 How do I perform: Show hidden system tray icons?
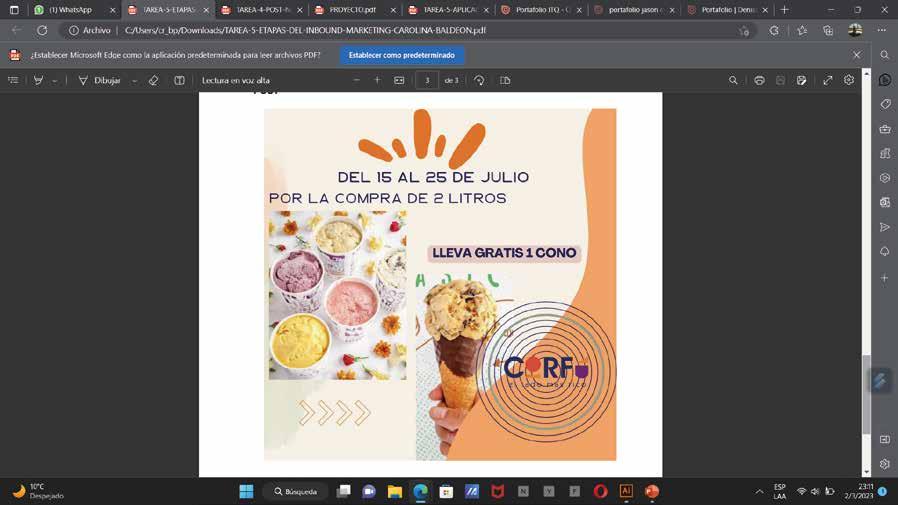(x=759, y=491)
